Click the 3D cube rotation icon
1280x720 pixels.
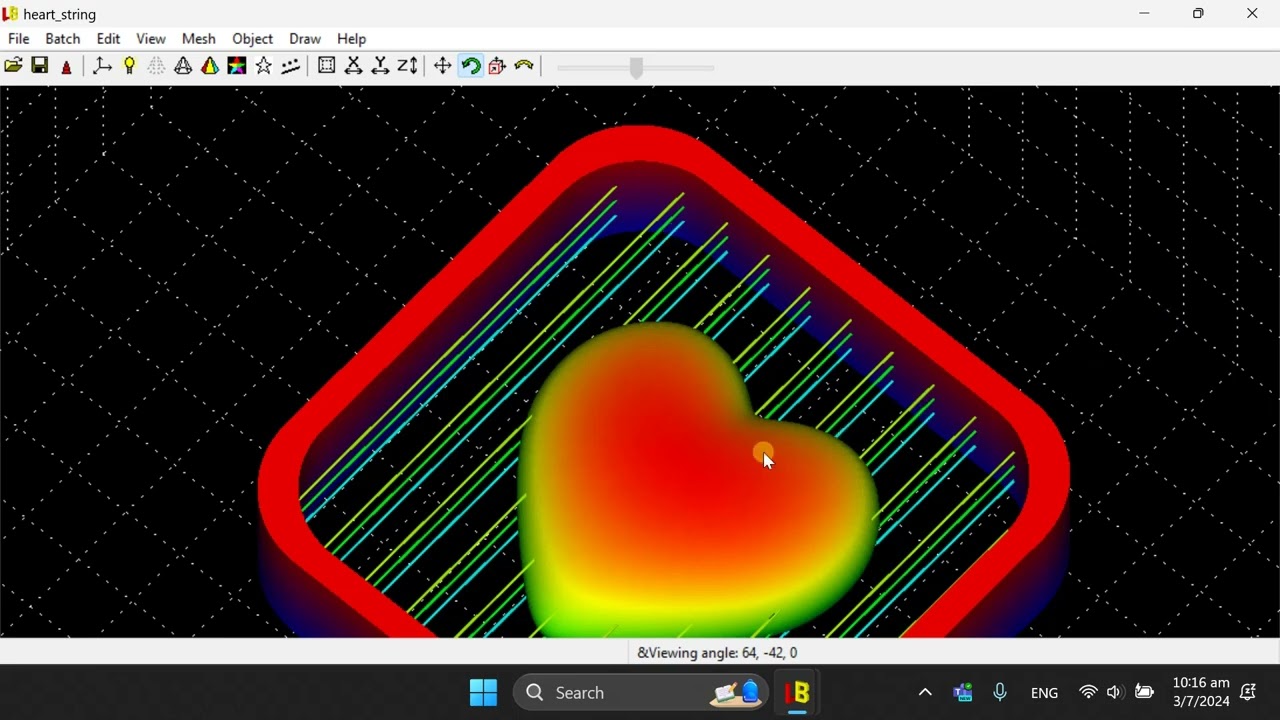click(x=497, y=66)
